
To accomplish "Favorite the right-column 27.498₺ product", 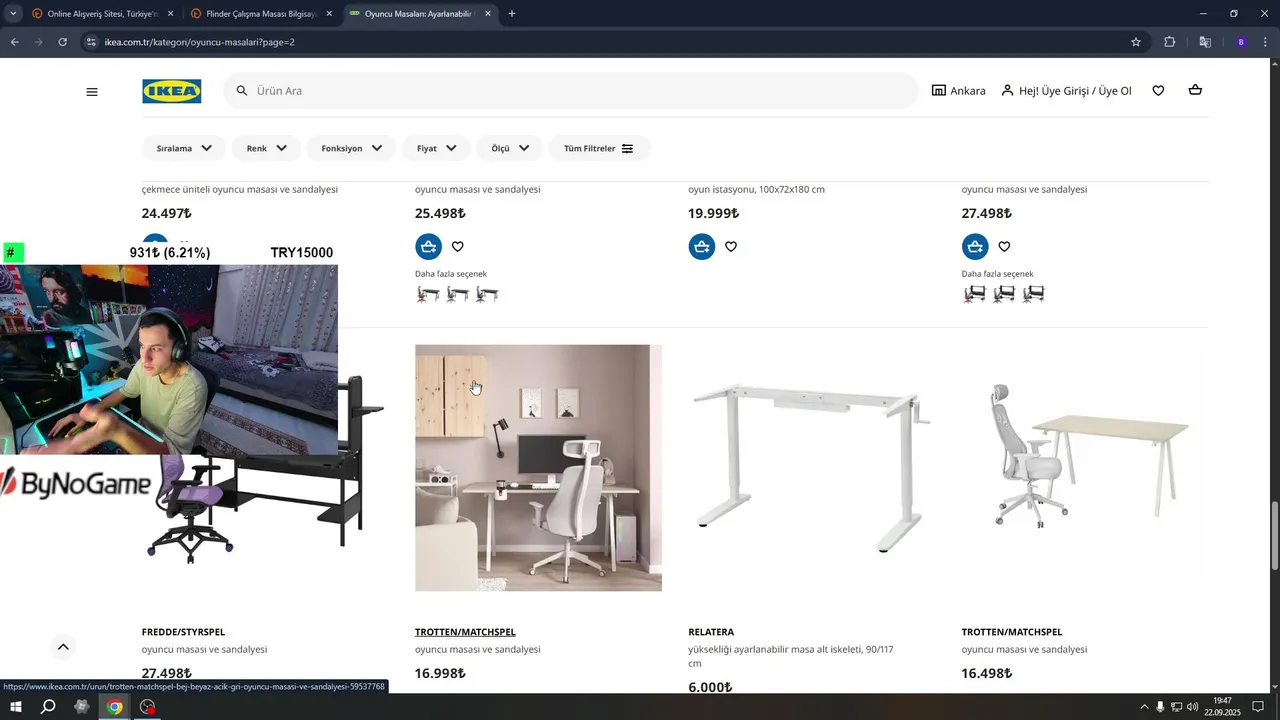I will (1004, 246).
